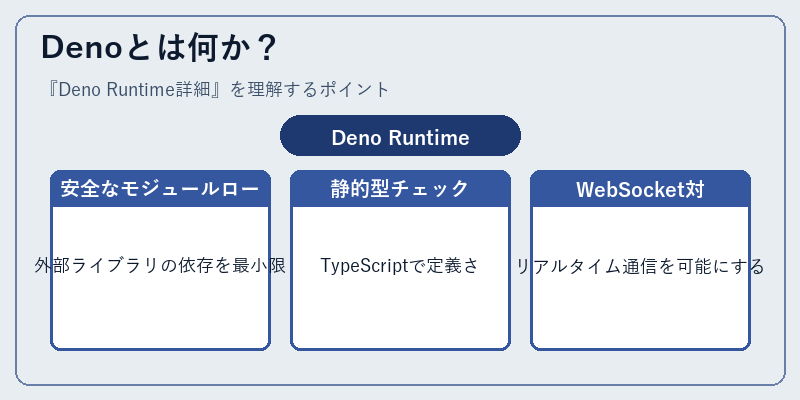Screen dimensions: 800x400
Task: Click body text '外部ライブラリの依存を最小限'
Action: click(160, 266)
